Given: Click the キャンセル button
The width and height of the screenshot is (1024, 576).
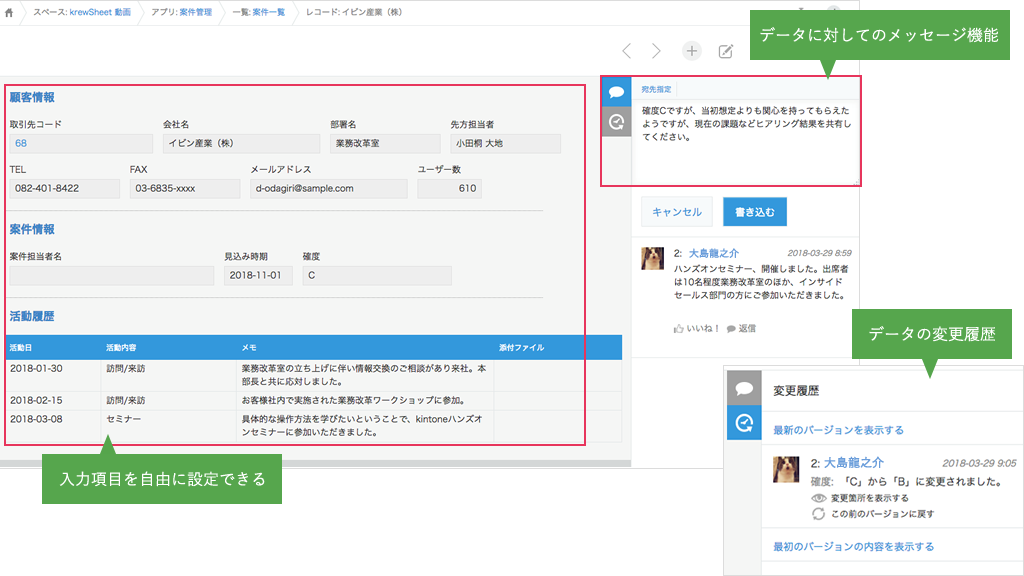Looking at the screenshot, I should [x=677, y=212].
